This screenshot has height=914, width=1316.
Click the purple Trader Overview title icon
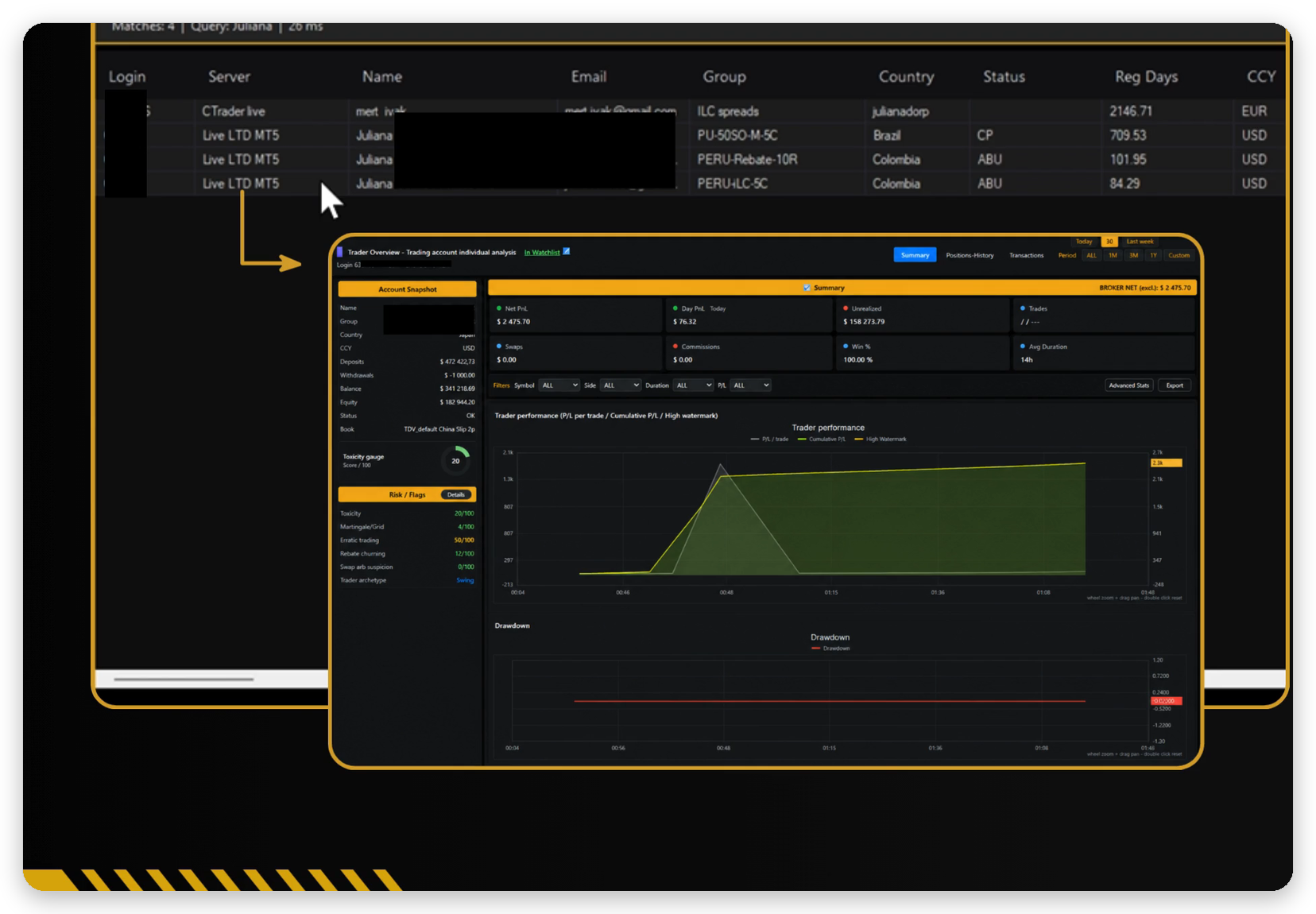[x=340, y=252]
